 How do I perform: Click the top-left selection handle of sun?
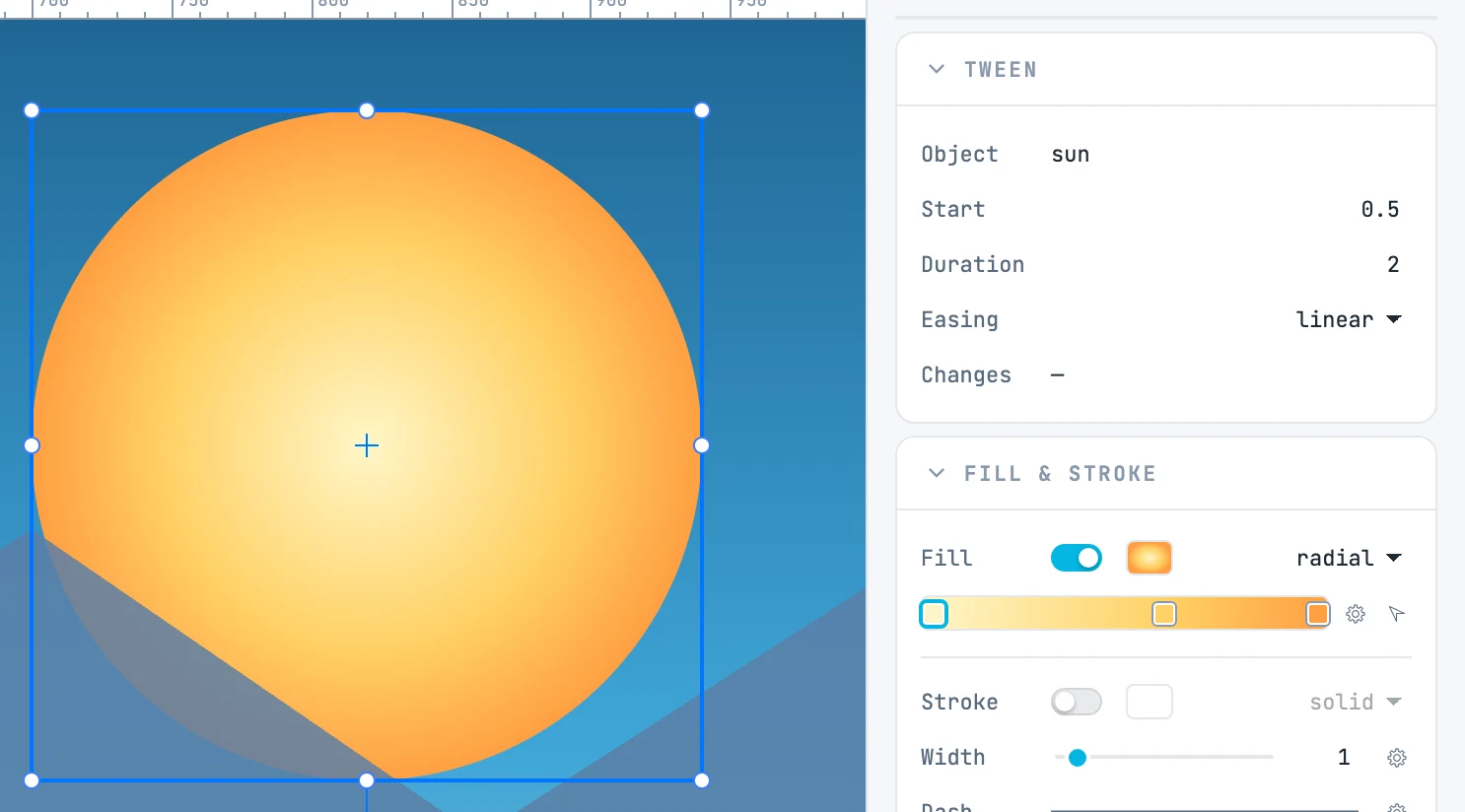[x=32, y=110]
